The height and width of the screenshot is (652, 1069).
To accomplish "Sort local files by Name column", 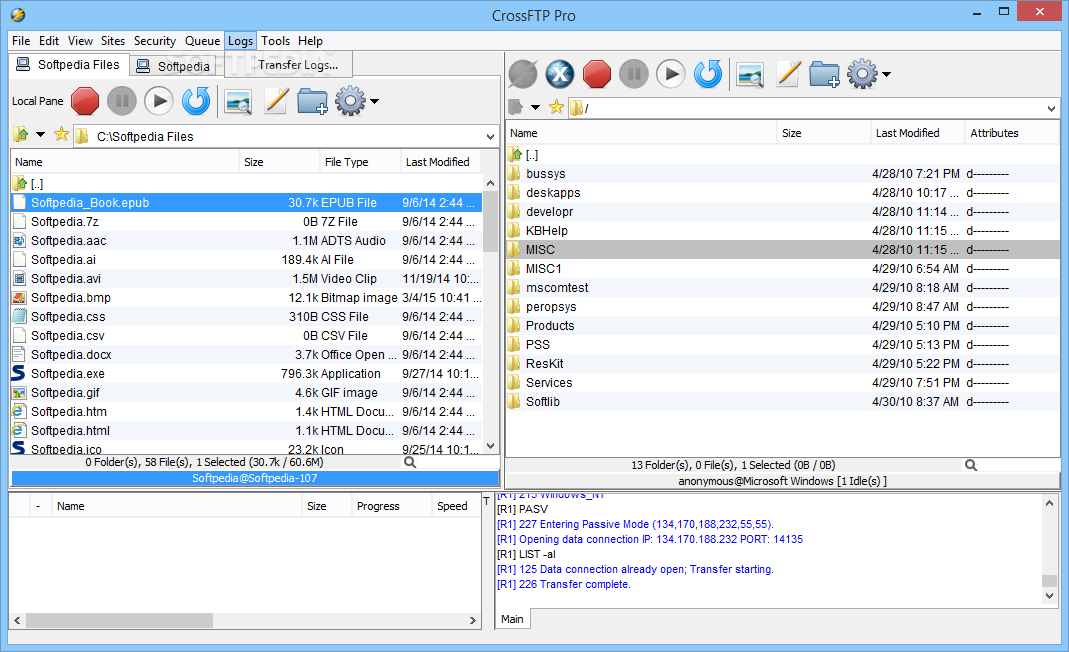I will tap(125, 162).
